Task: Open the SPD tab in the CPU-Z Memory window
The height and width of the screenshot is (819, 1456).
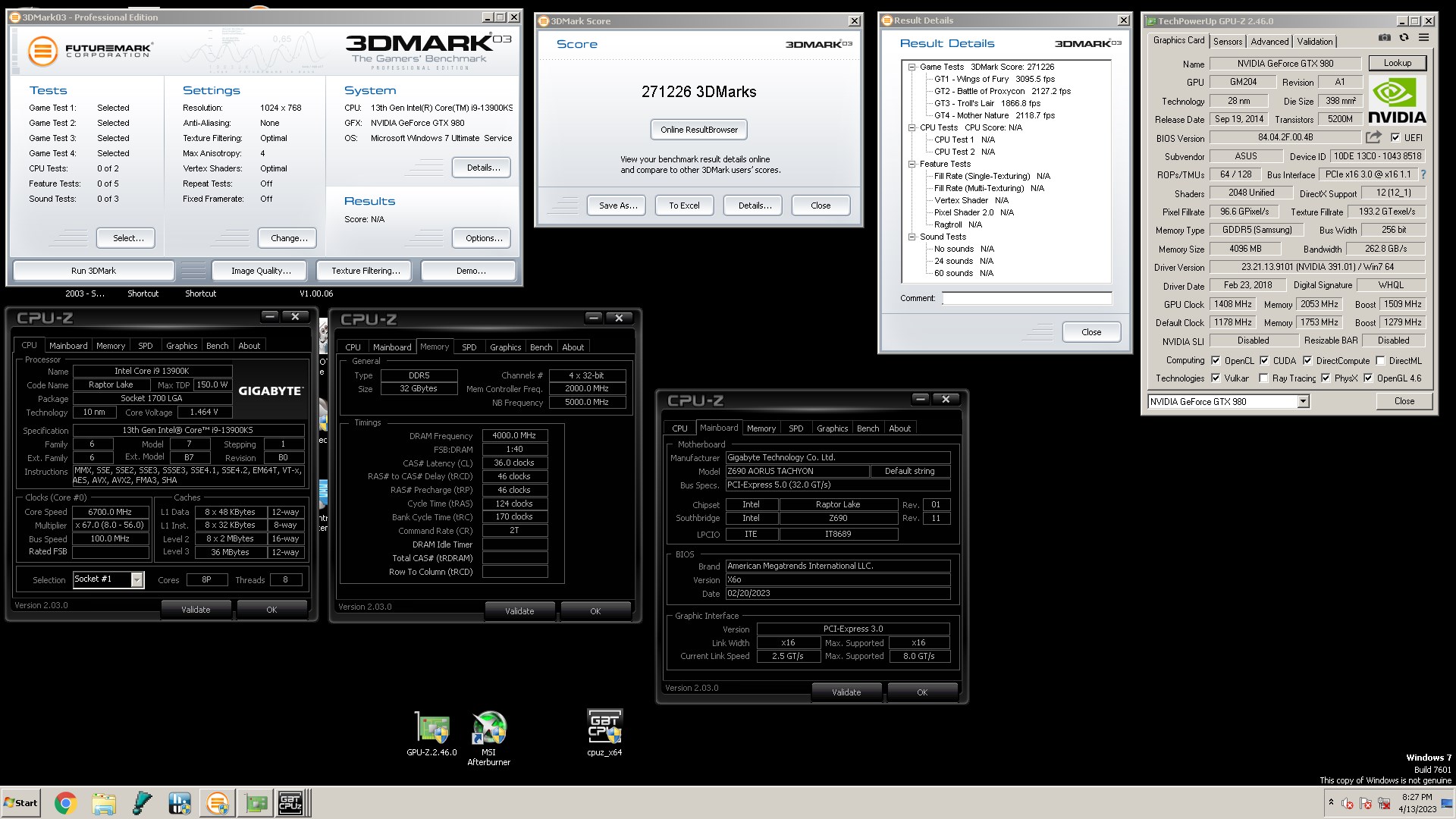Action: point(469,347)
